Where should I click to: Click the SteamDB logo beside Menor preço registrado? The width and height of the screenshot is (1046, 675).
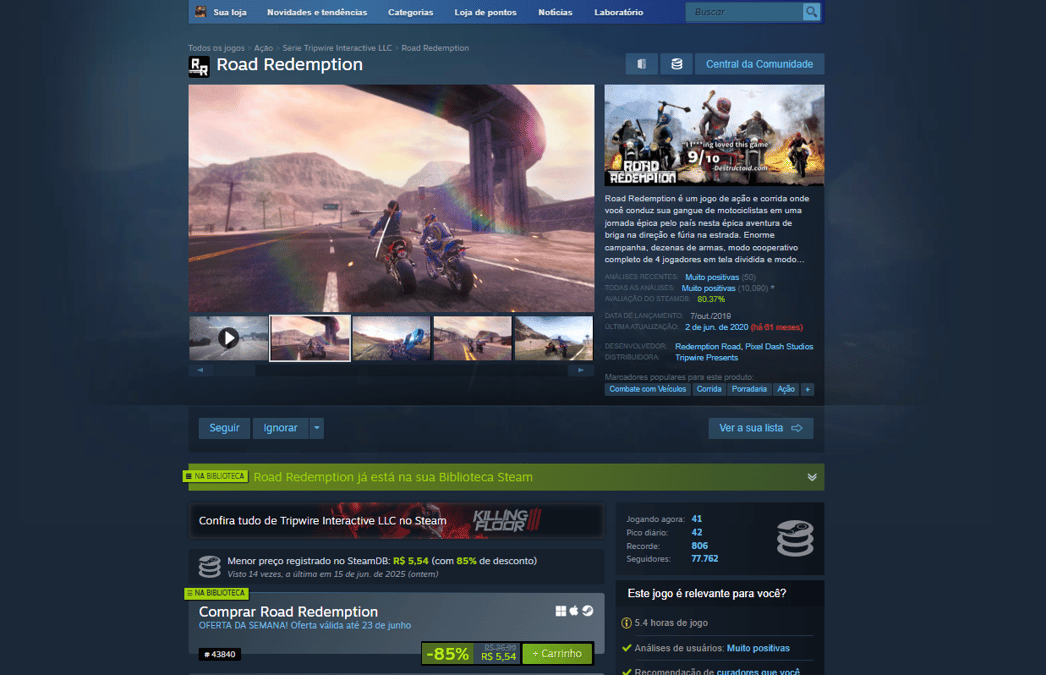click(x=209, y=567)
